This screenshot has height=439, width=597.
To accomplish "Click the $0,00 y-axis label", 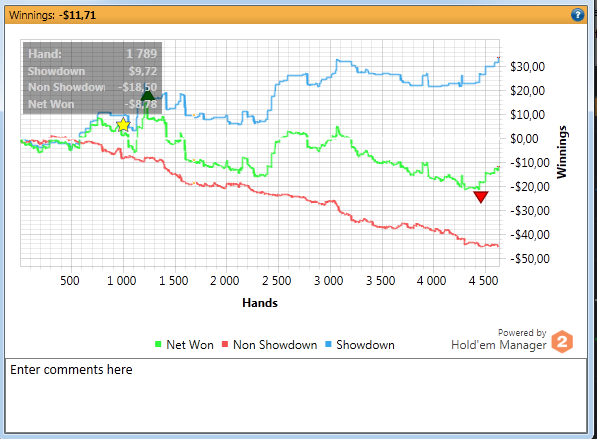I will [524, 139].
